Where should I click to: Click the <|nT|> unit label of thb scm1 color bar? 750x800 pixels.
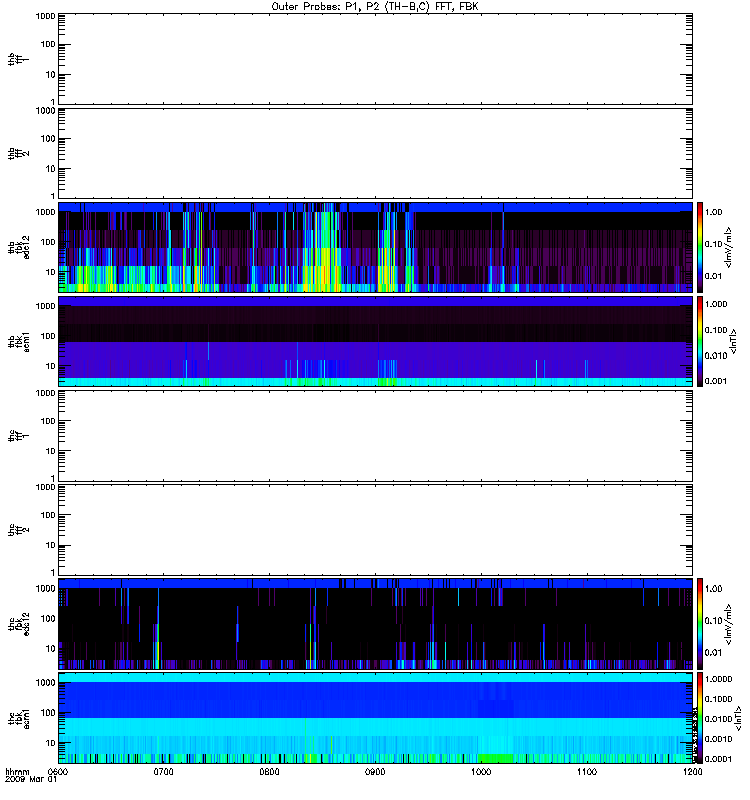(734, 342)
